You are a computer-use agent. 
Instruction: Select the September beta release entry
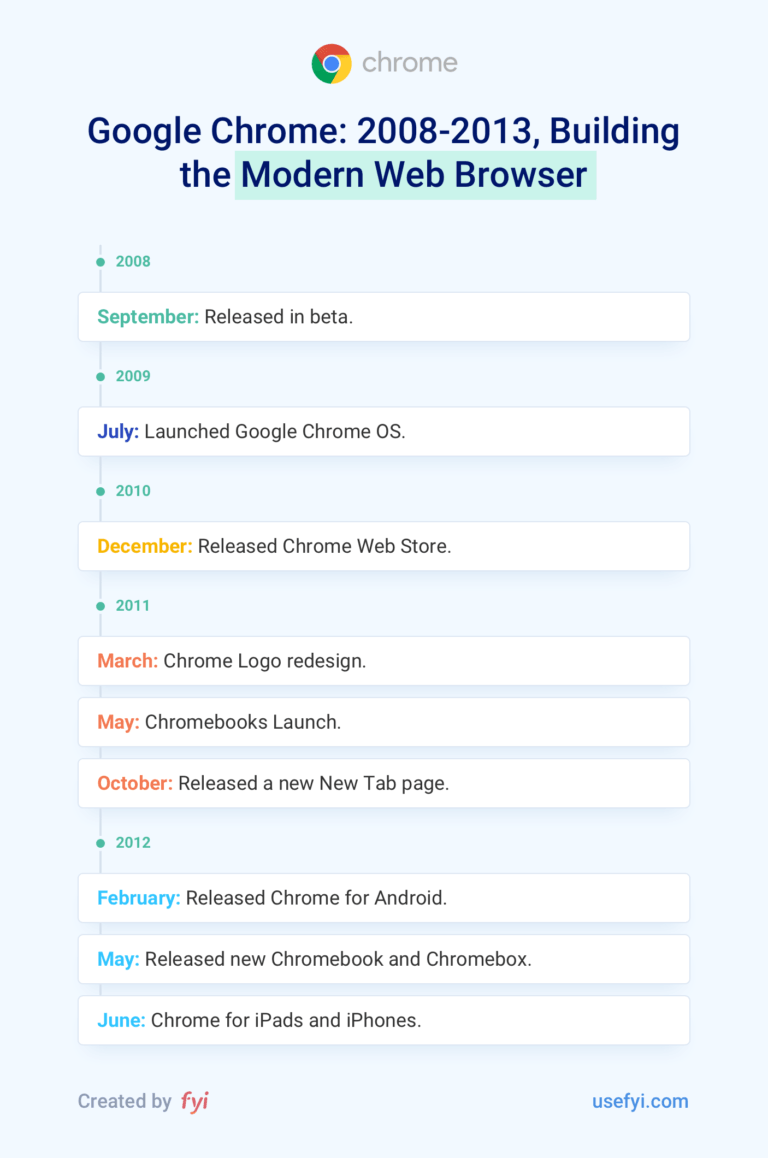pyautogui.click(x=384, y=317)
